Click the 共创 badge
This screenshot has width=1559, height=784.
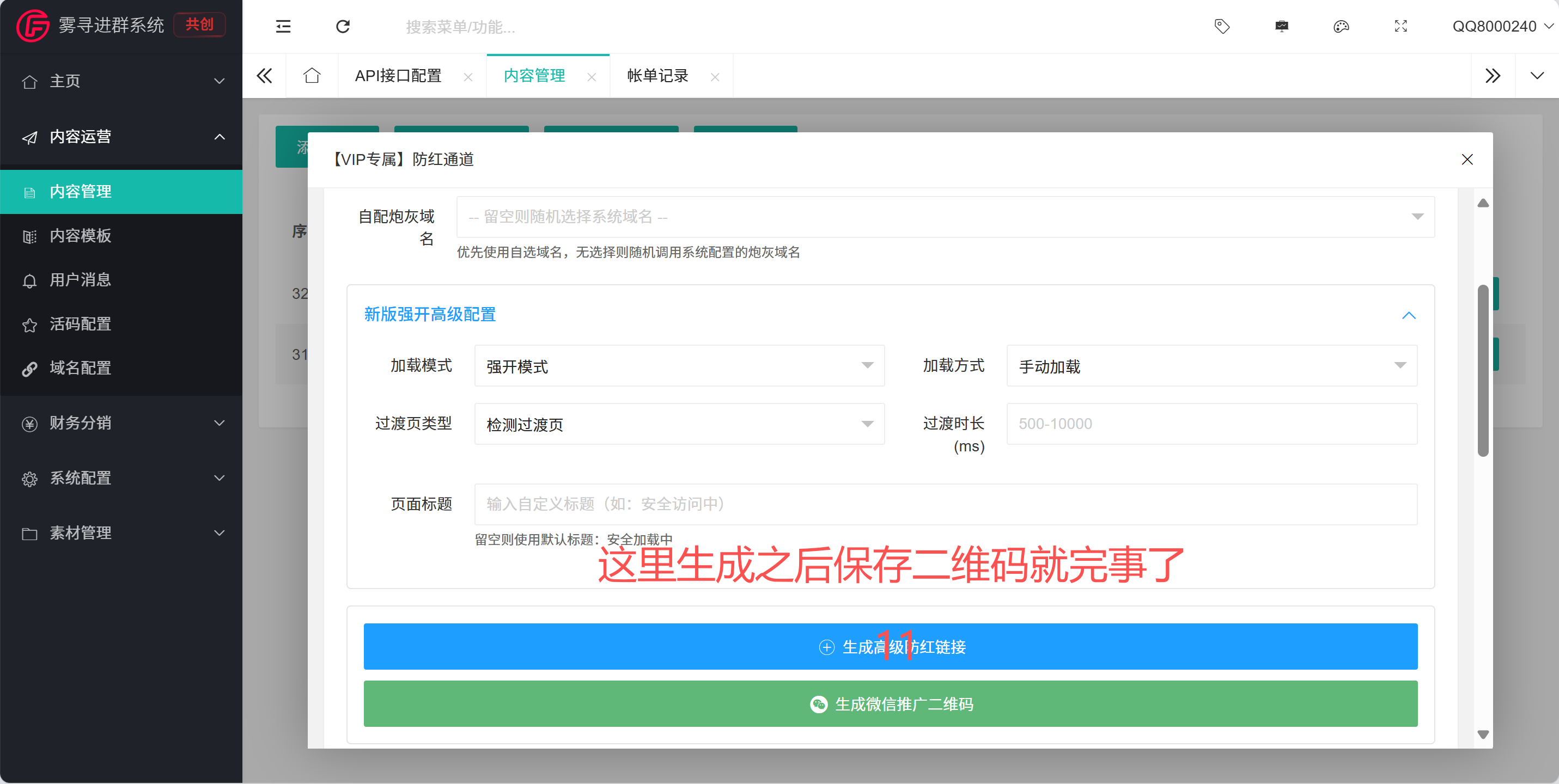click(199, 25)
